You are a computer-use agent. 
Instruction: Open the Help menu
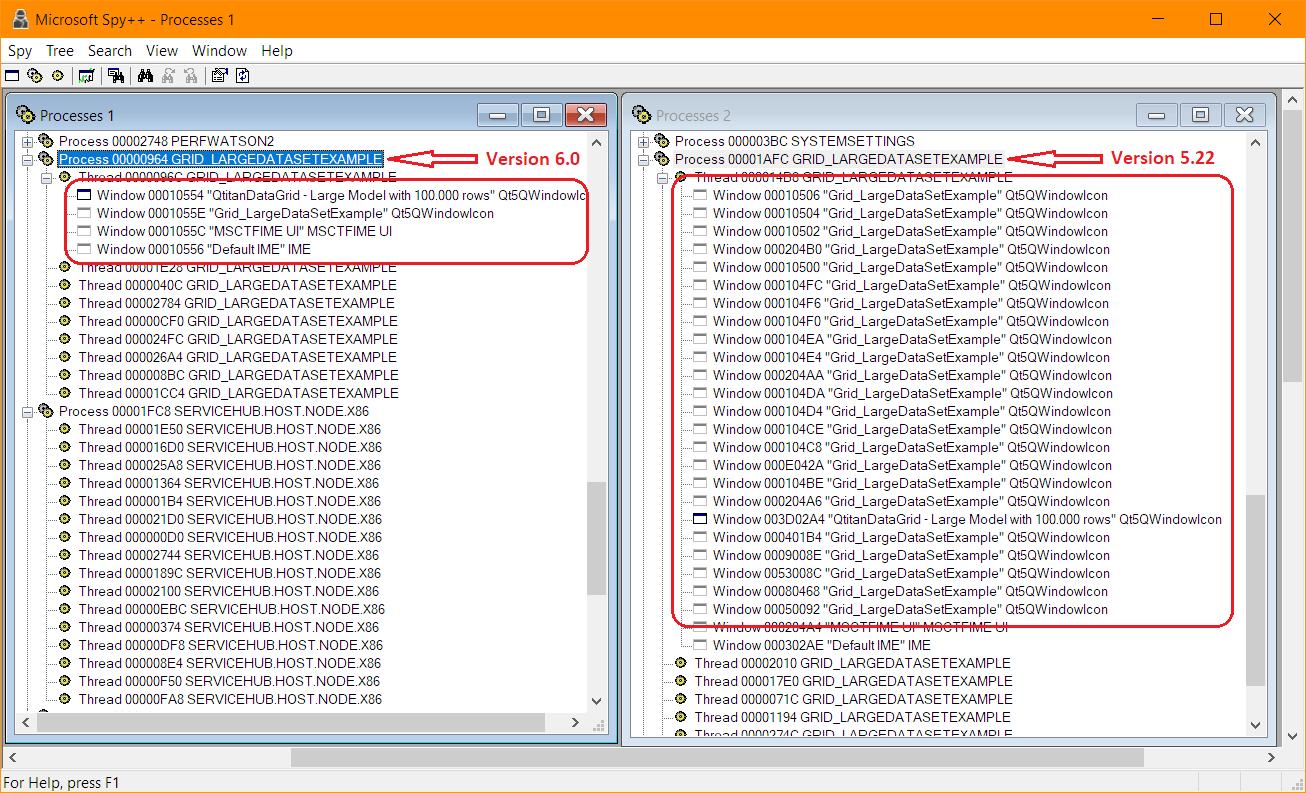click(277, 51)
